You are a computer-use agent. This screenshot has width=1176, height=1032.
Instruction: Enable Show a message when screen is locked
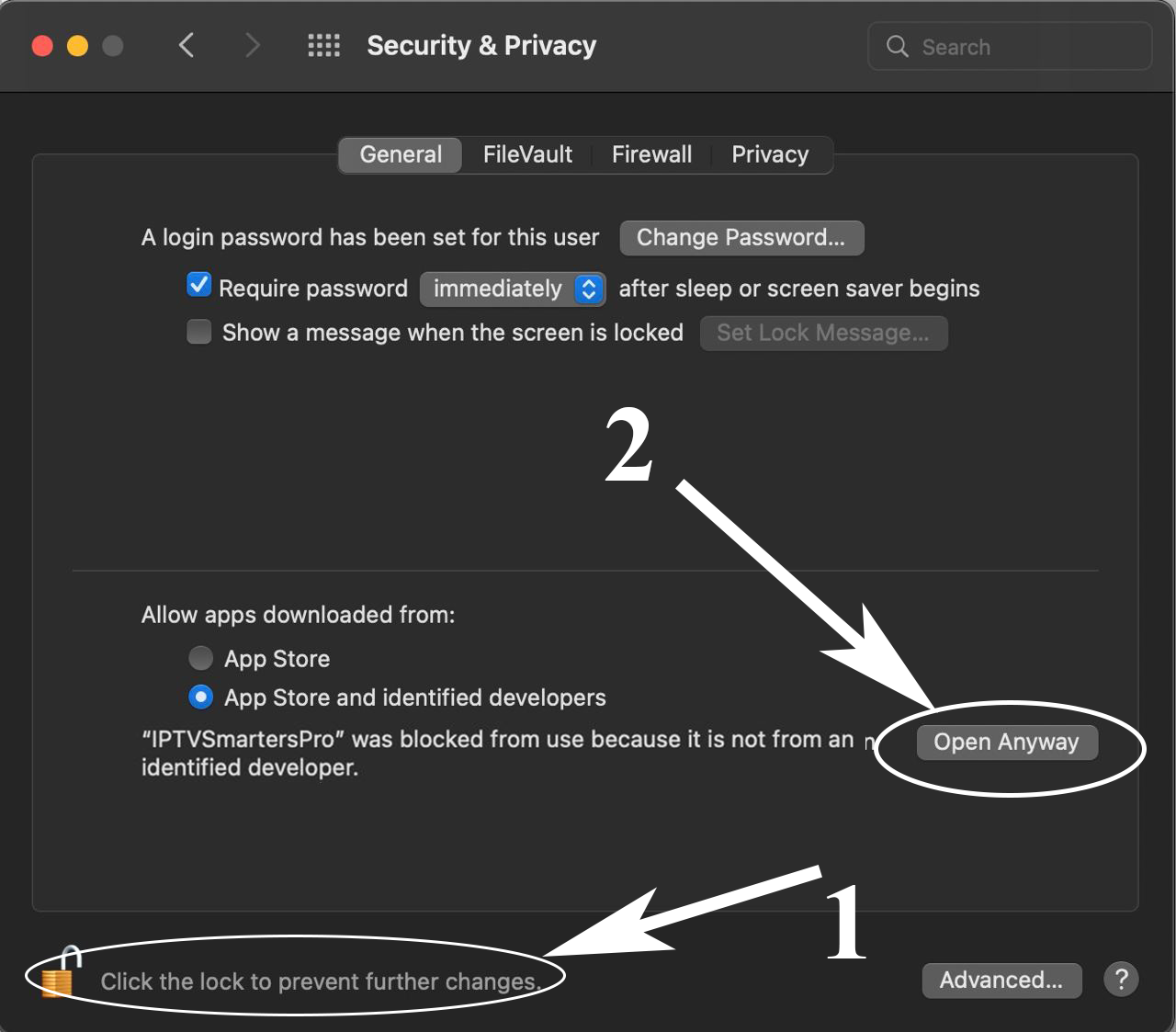(x=198, y=332)
